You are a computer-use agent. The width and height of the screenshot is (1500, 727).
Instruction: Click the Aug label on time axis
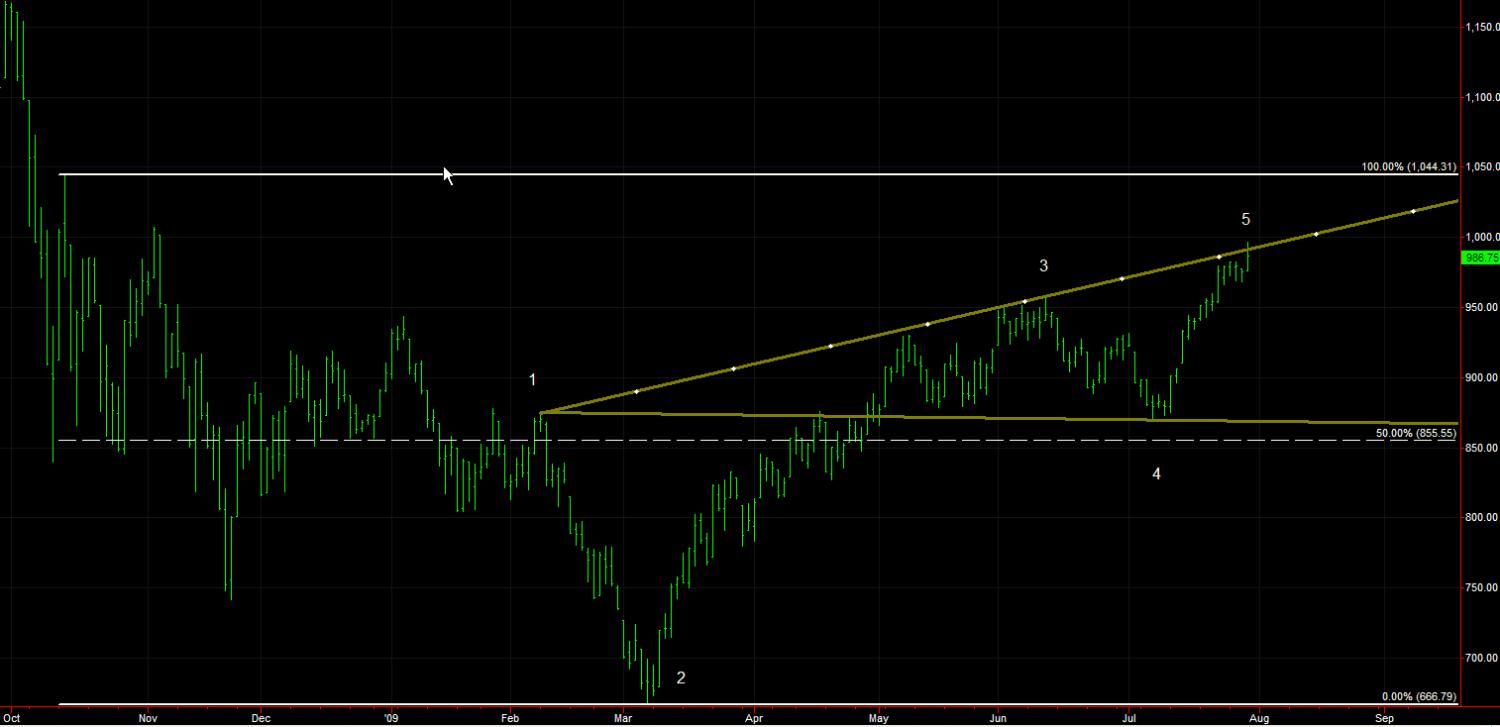[x=1259, y=718]
